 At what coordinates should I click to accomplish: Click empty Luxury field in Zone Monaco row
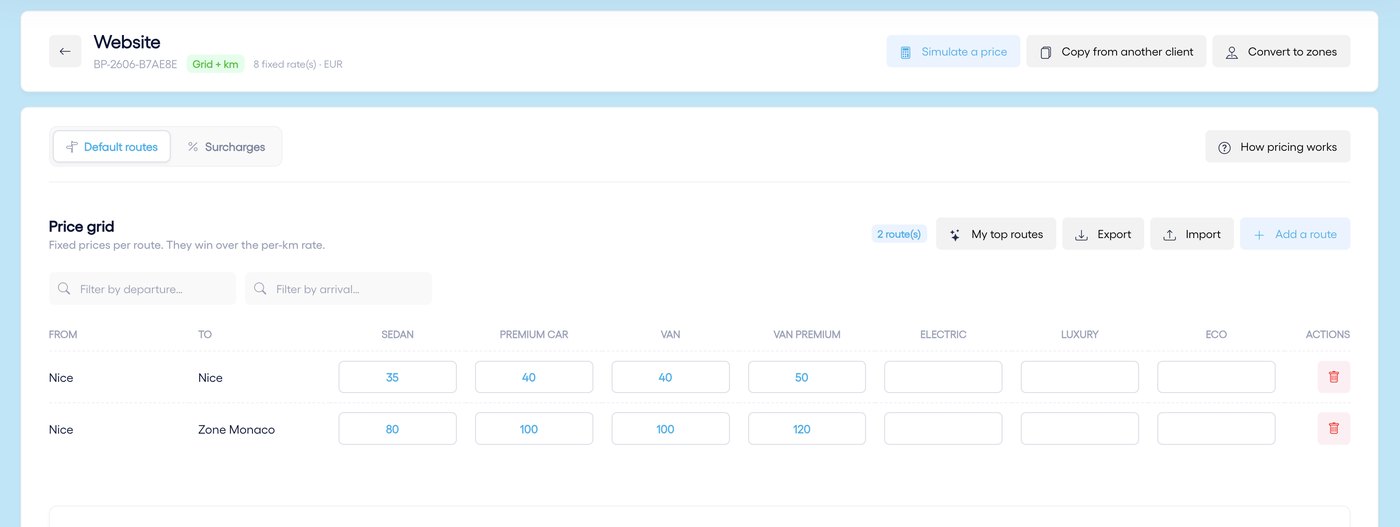(1080, 429)
